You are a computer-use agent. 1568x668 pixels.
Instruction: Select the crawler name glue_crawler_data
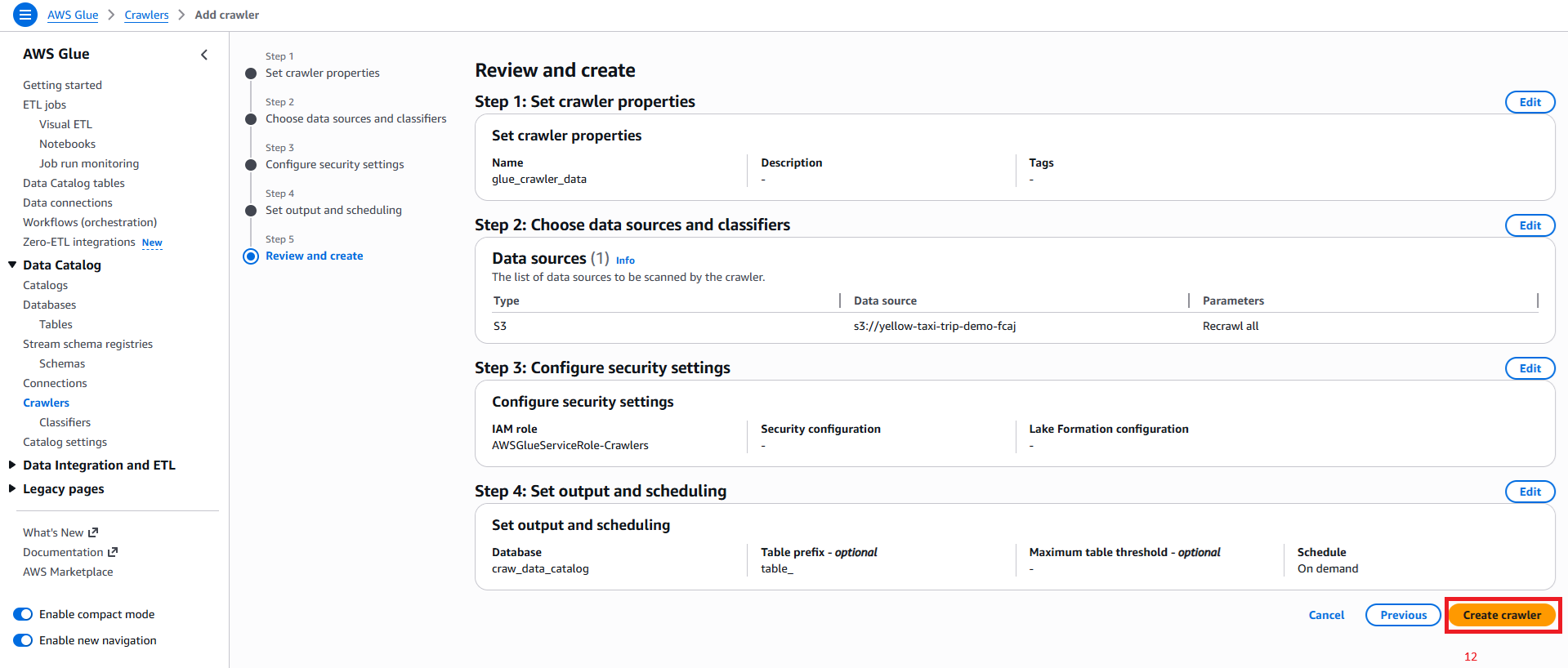(x=539, y=179)
